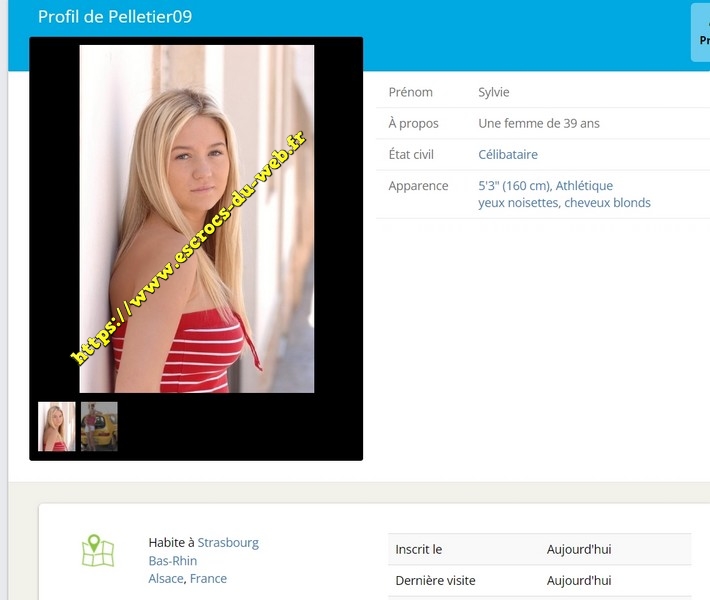This screenshot has height=600, width=710.
Task: Select the first small photo thumbnail
Action: (56, 426)
